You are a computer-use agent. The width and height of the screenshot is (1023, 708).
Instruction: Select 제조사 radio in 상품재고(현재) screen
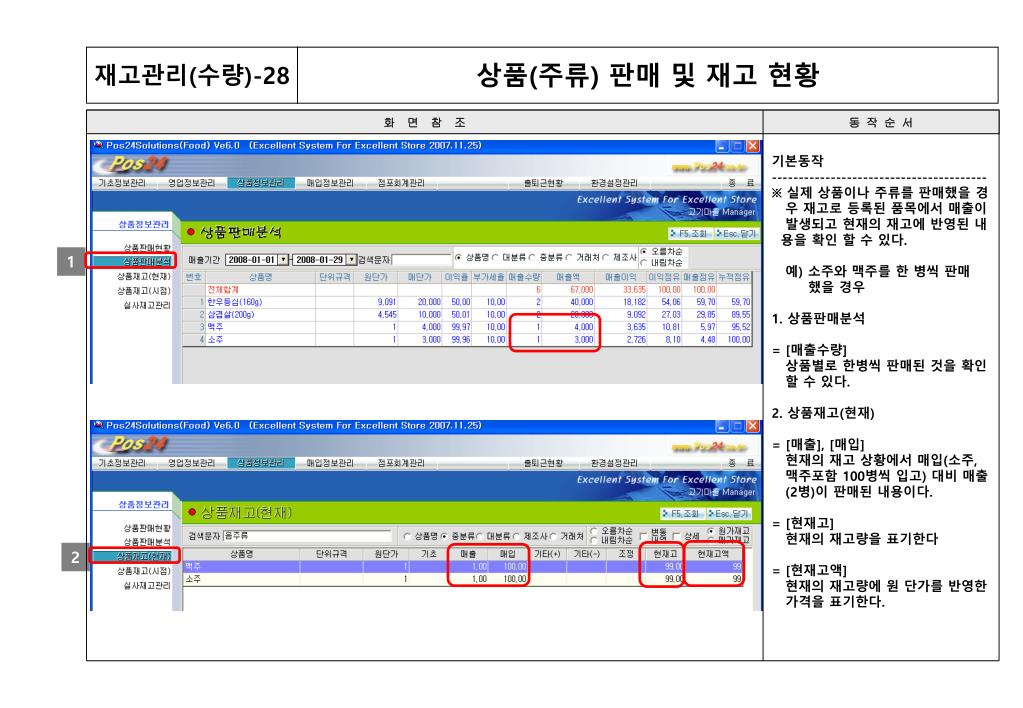pos(517,536)
